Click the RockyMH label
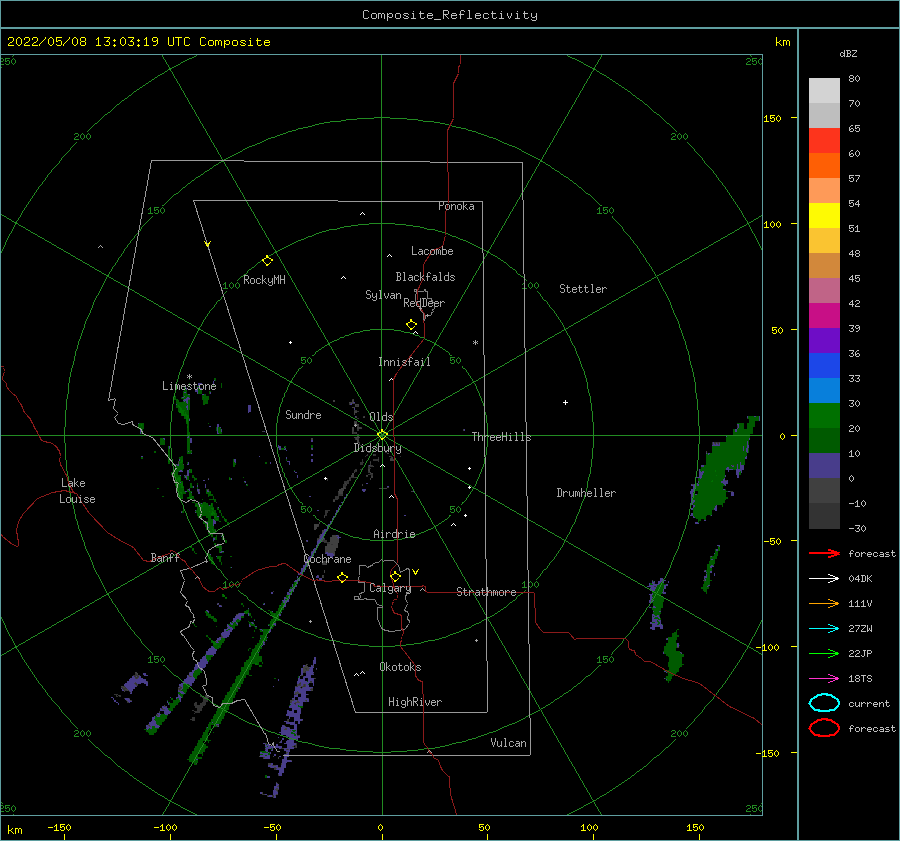Viewport: 900px width, 841px height. (x=264, y=280)
